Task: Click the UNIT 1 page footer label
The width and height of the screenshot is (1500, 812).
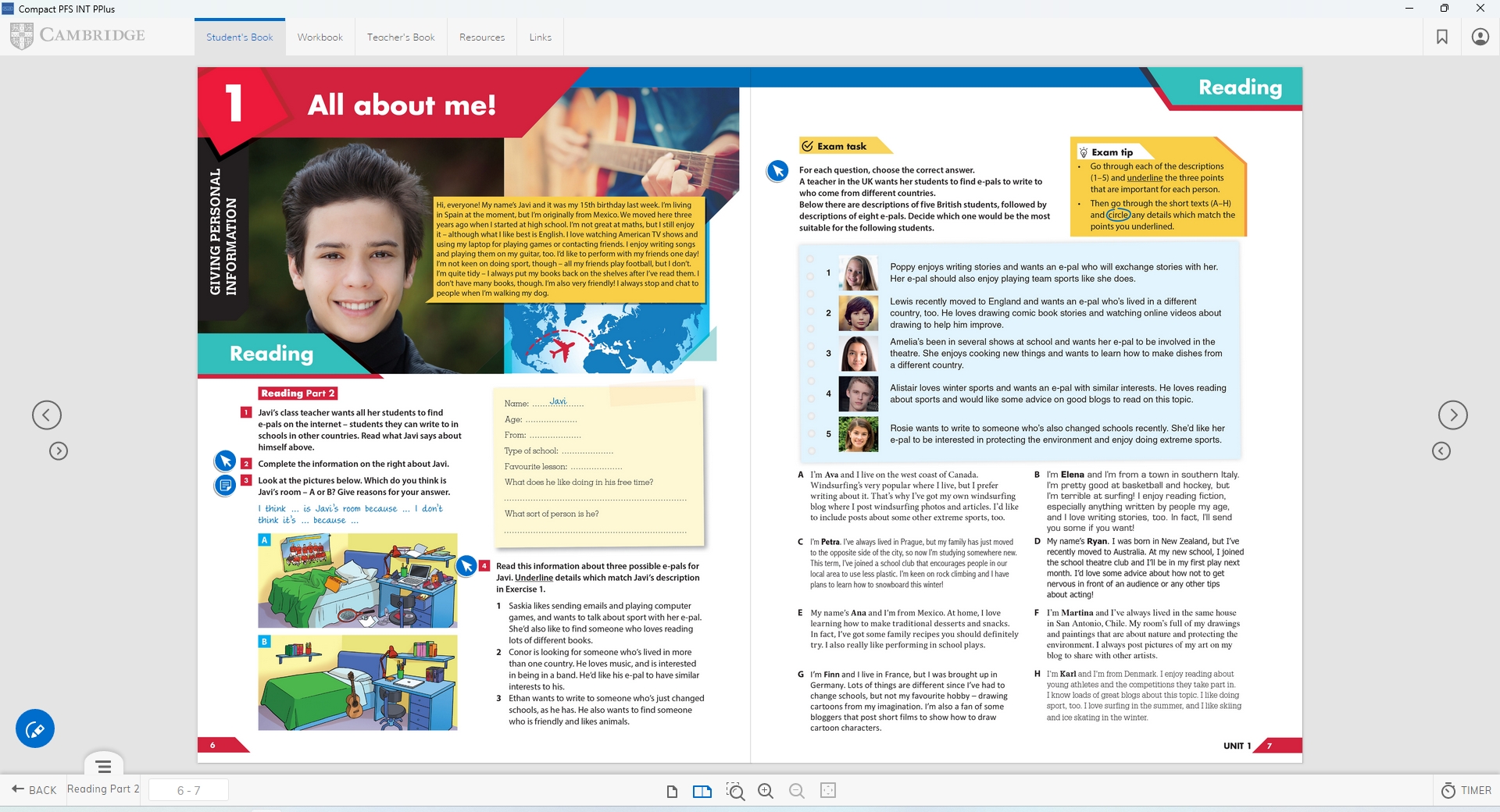Action: coord(1237,746)
